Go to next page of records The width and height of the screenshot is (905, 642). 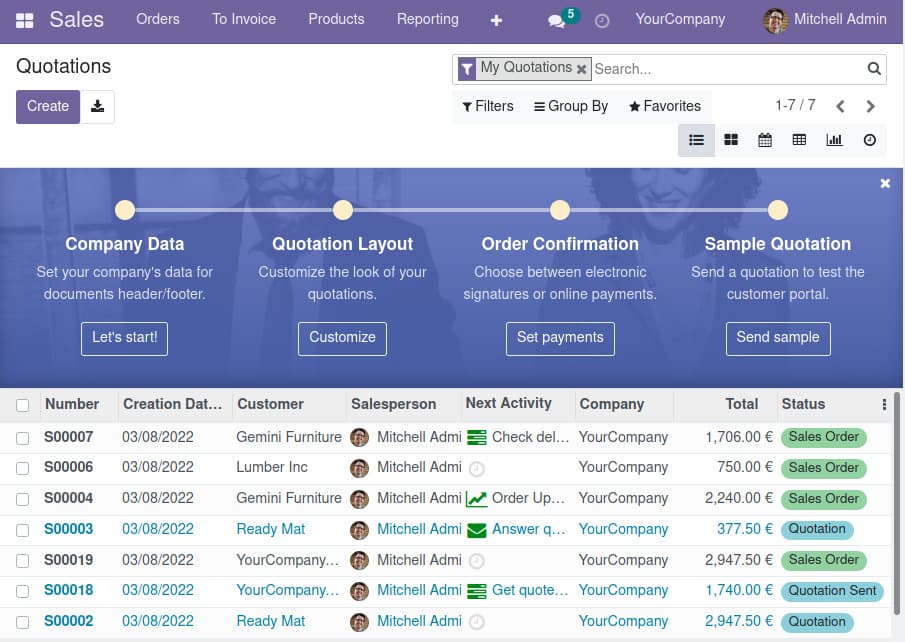[870, 107]
